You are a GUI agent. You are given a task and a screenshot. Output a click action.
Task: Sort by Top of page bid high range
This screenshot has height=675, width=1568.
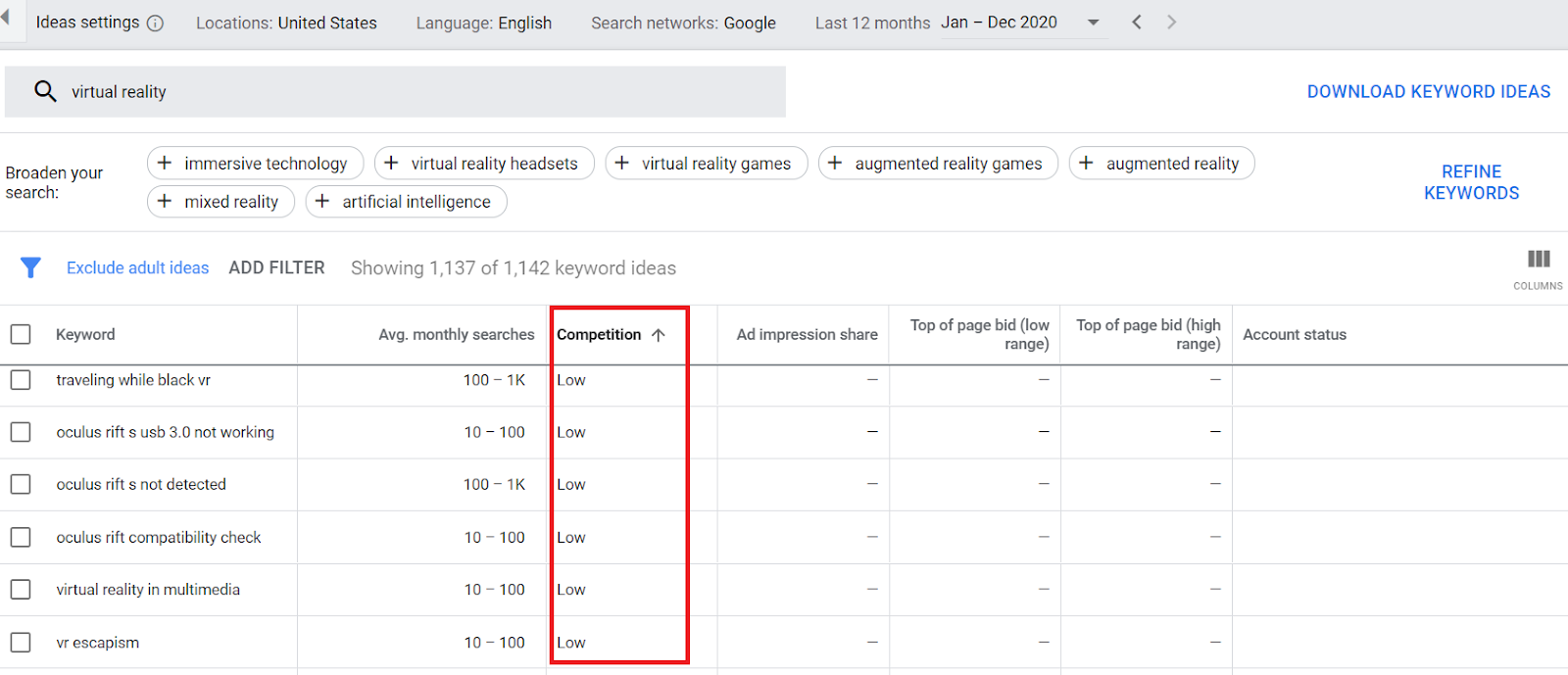pyautogui.click(x=1148, y=334)
